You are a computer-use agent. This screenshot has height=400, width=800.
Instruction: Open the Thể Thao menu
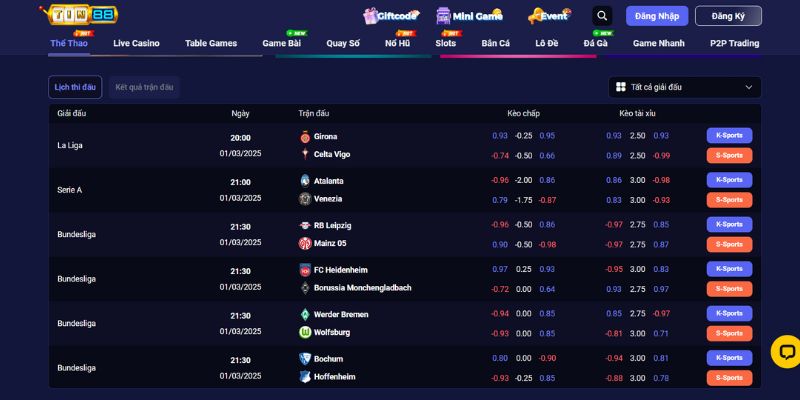pyautogui.click(x=69, y=43)
